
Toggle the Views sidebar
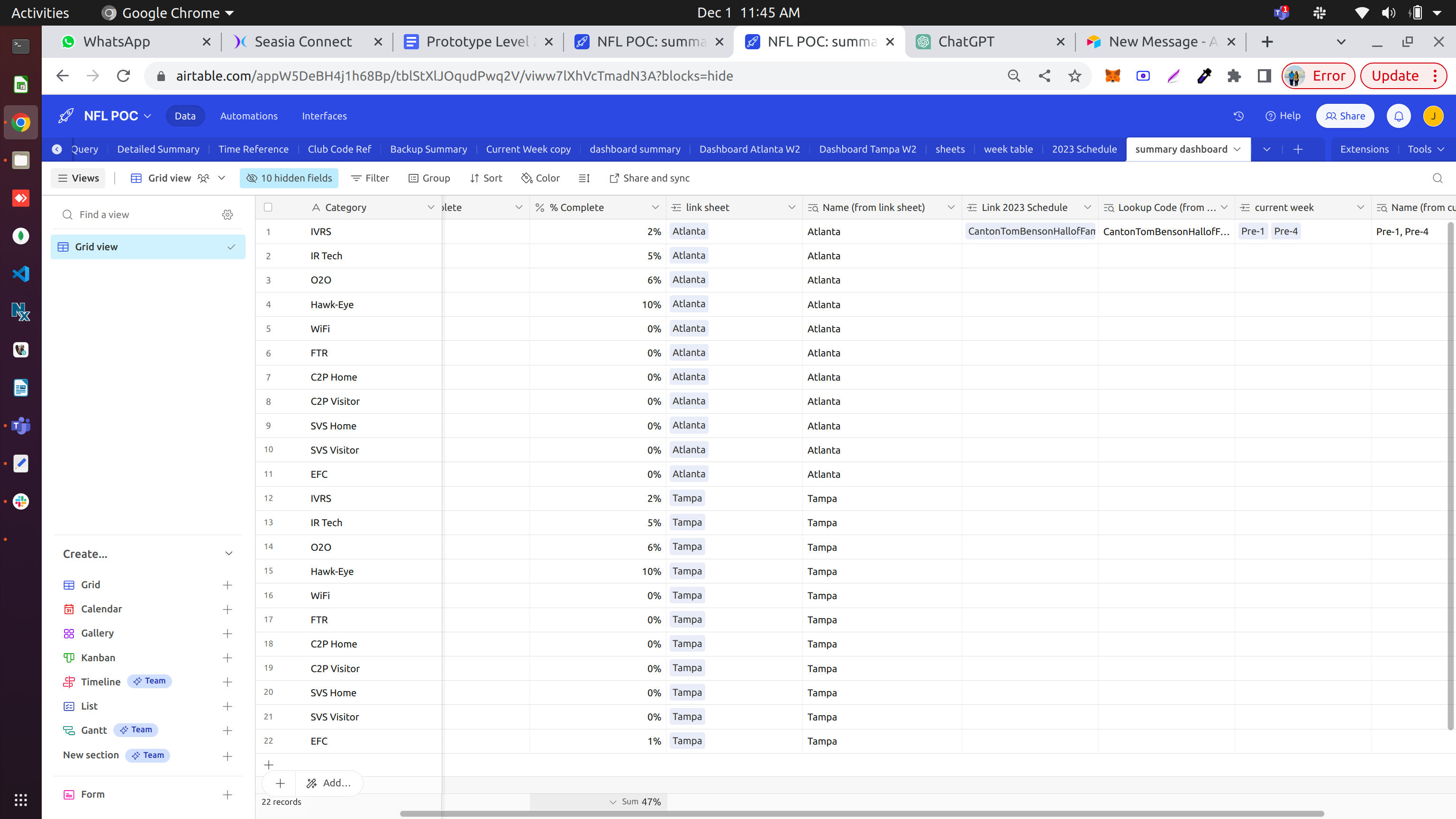point(79,178)
